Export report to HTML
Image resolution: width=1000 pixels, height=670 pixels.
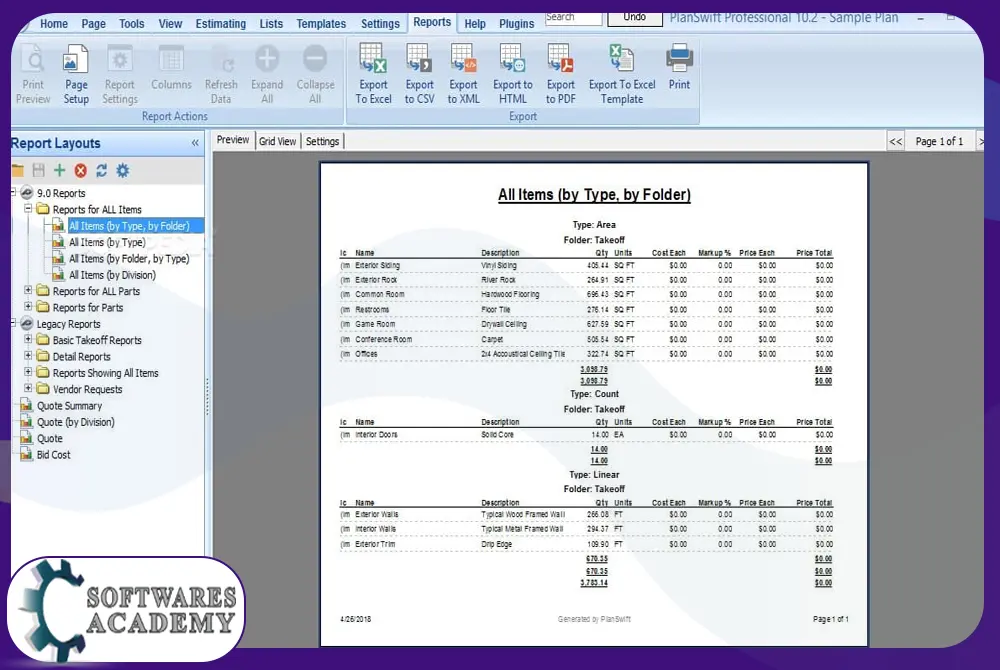point(512,75)
